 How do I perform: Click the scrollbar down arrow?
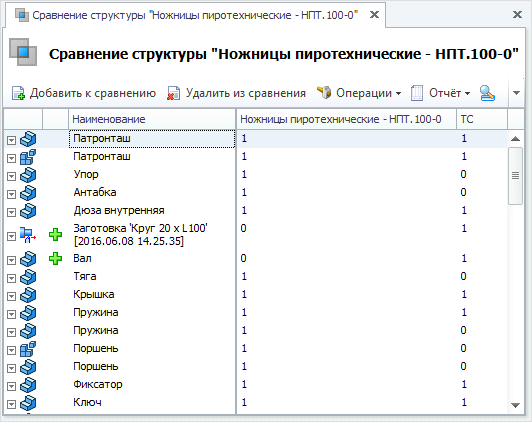click(x=515, y=405)
